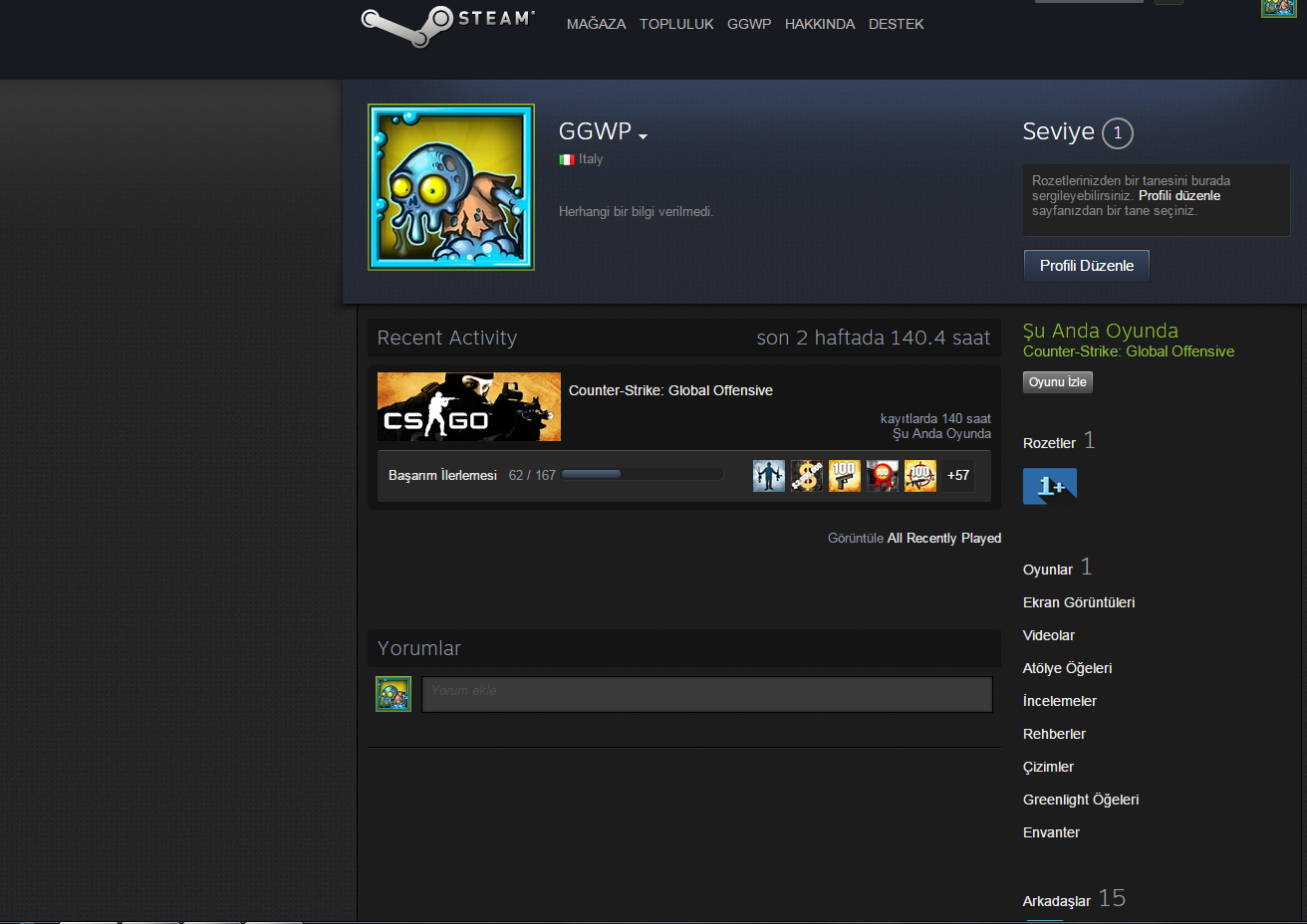Screen dimensions: 1307x924
Task: Open the Oyunlar games link
Action: pyautogui.click(x=1048, y=570)
